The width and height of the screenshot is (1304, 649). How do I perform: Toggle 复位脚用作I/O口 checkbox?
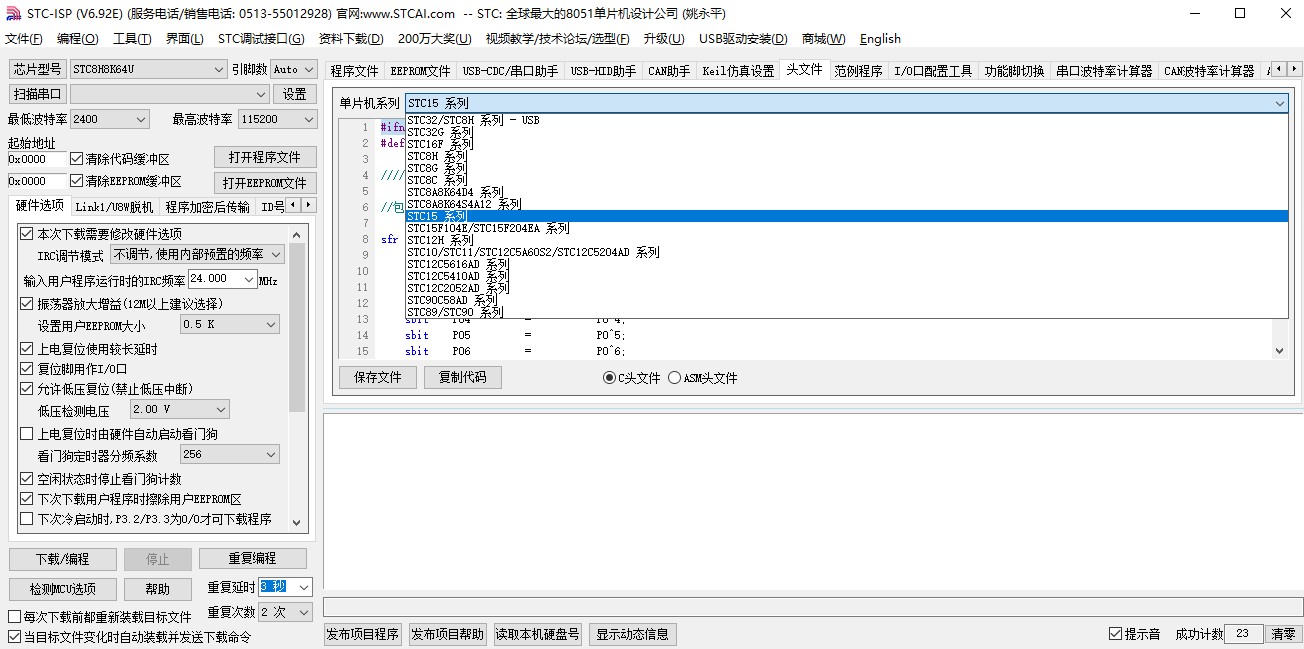click(27, 368)
